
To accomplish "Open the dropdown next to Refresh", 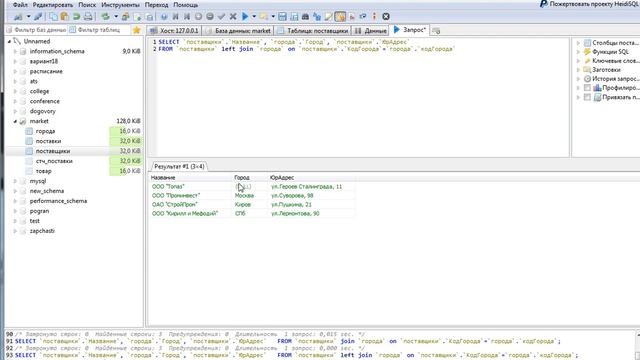I will 116,17.
